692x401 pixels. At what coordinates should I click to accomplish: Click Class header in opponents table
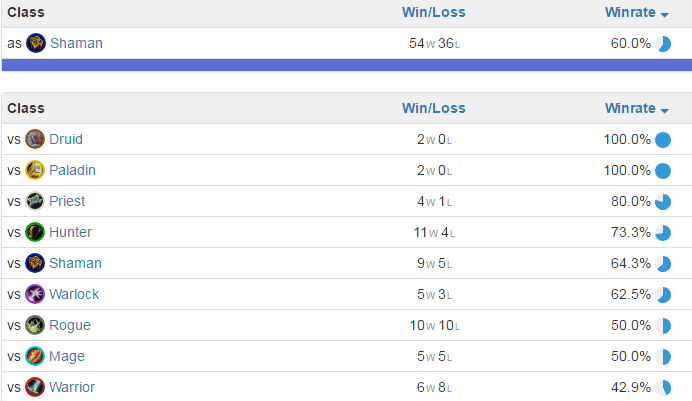26,109
